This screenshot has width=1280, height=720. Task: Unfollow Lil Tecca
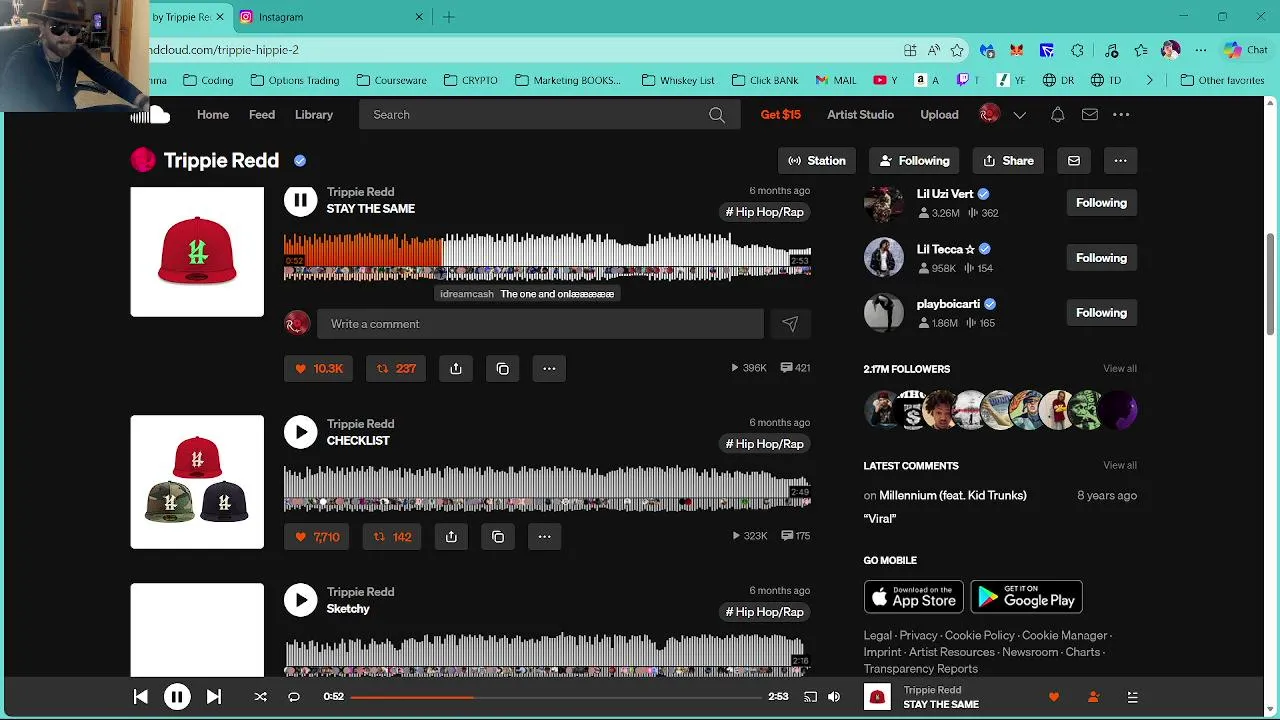tap(1101, 258)
